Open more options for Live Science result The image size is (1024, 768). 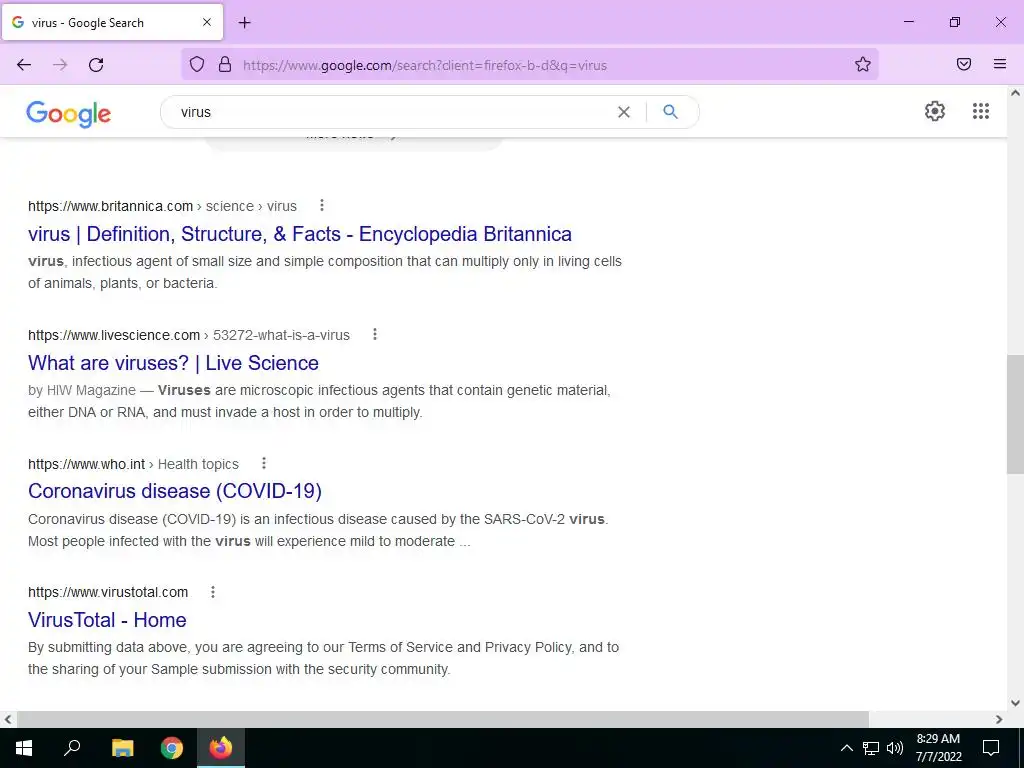click(x=374, y=334)
